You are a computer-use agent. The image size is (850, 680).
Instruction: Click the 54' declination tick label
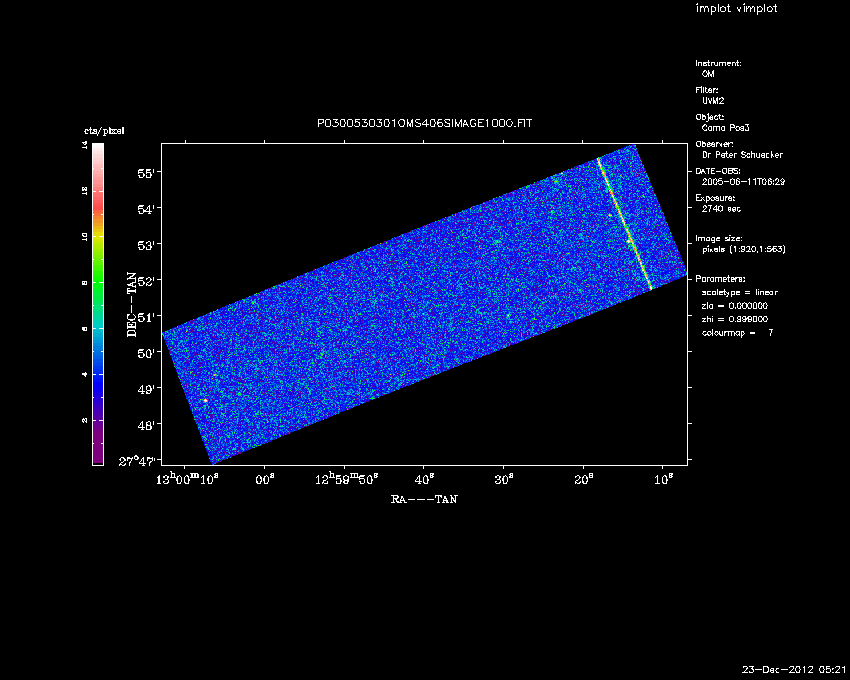[x=146, y=209]
